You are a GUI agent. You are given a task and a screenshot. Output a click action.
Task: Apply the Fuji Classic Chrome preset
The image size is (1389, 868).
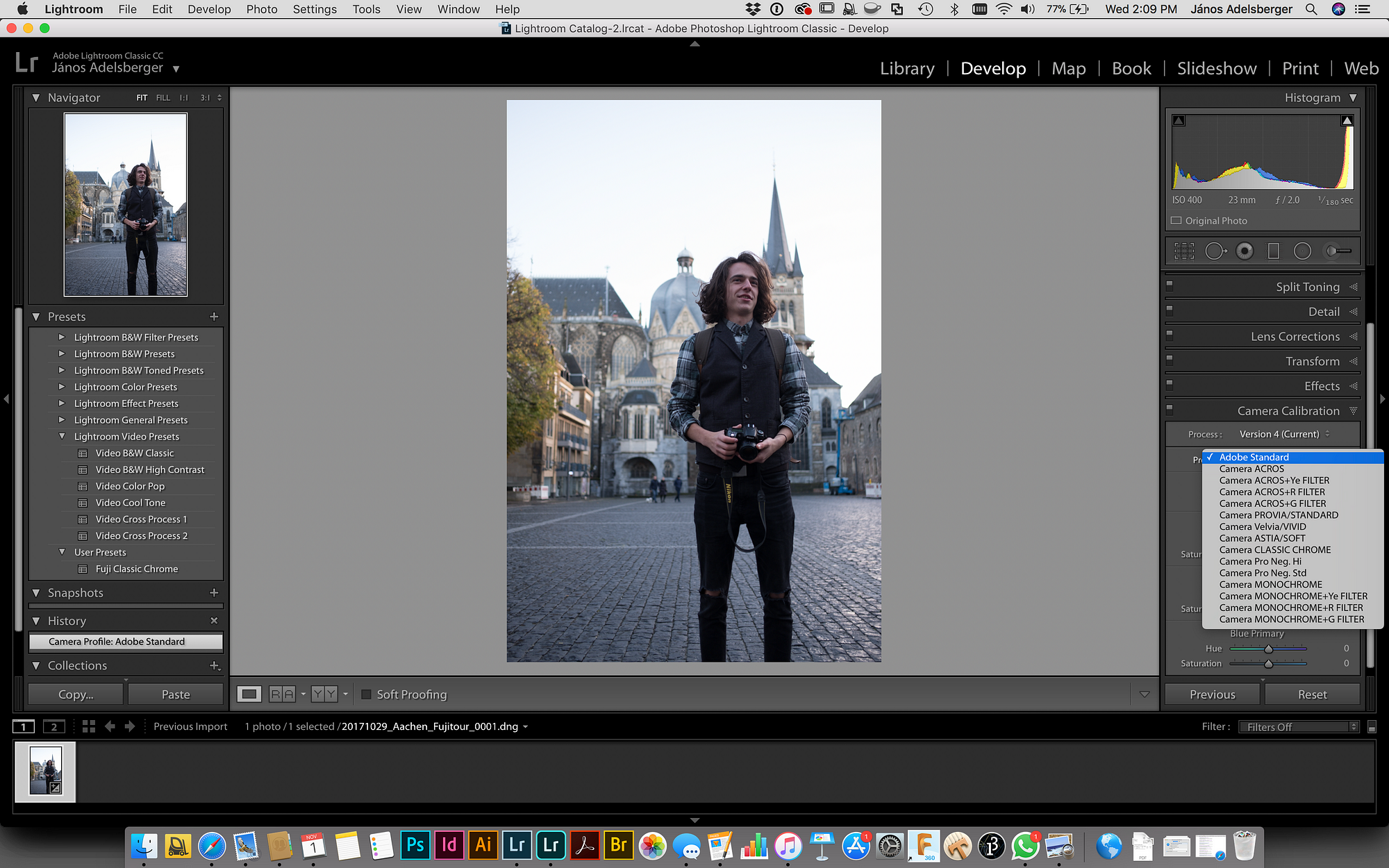(x=137, y=569)
